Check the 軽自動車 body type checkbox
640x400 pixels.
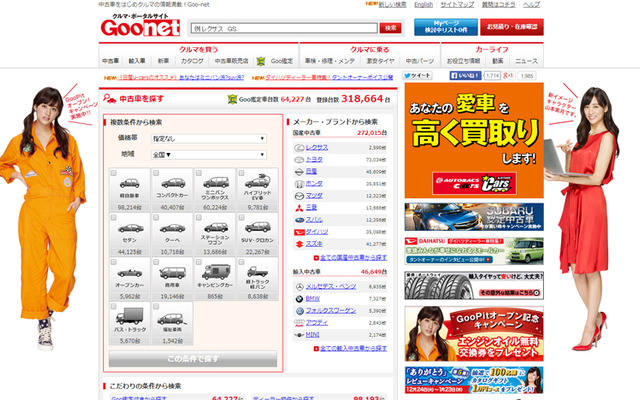(x=113, y=173)
